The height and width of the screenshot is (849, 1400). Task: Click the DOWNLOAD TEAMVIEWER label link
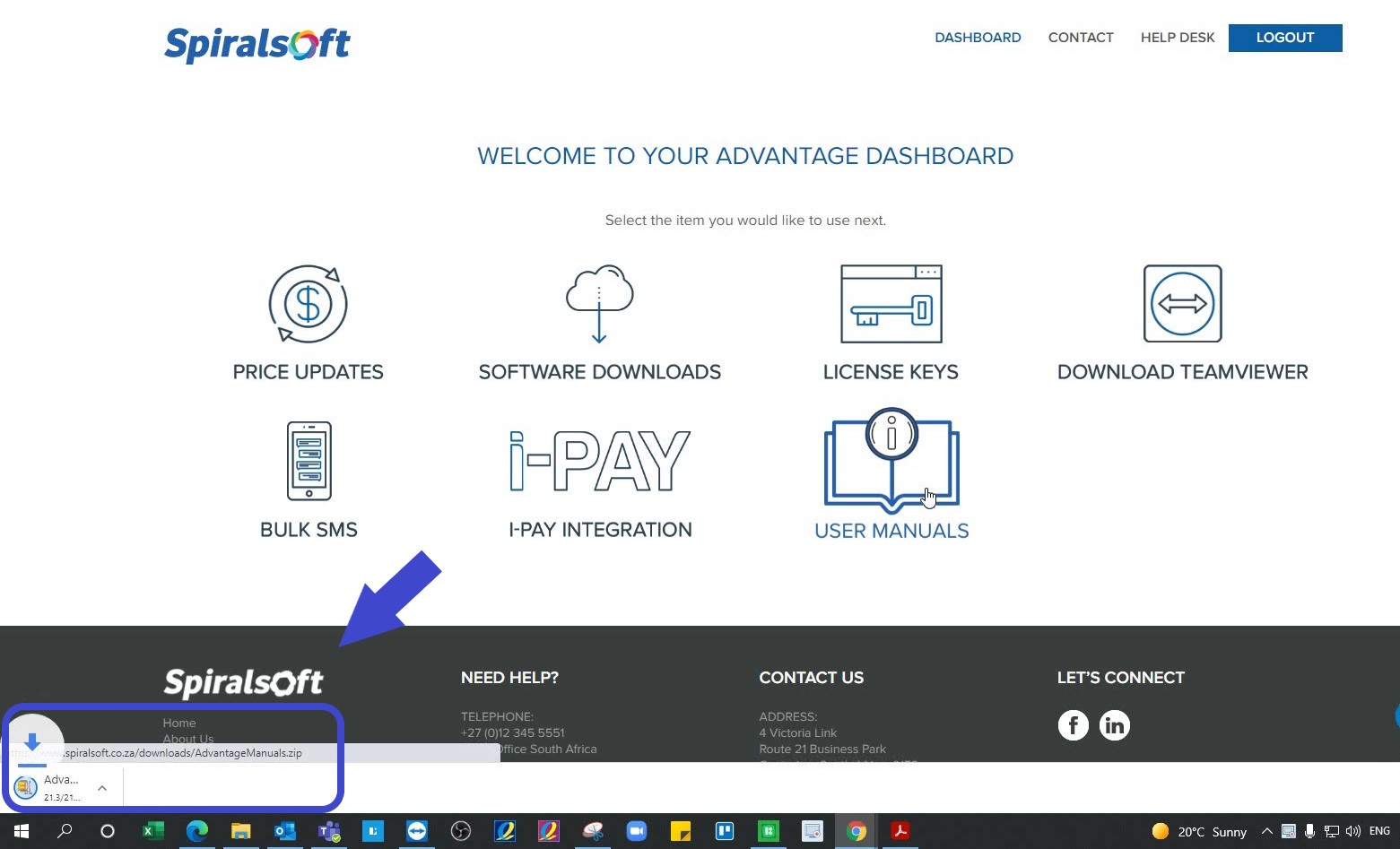(1182, 372)
